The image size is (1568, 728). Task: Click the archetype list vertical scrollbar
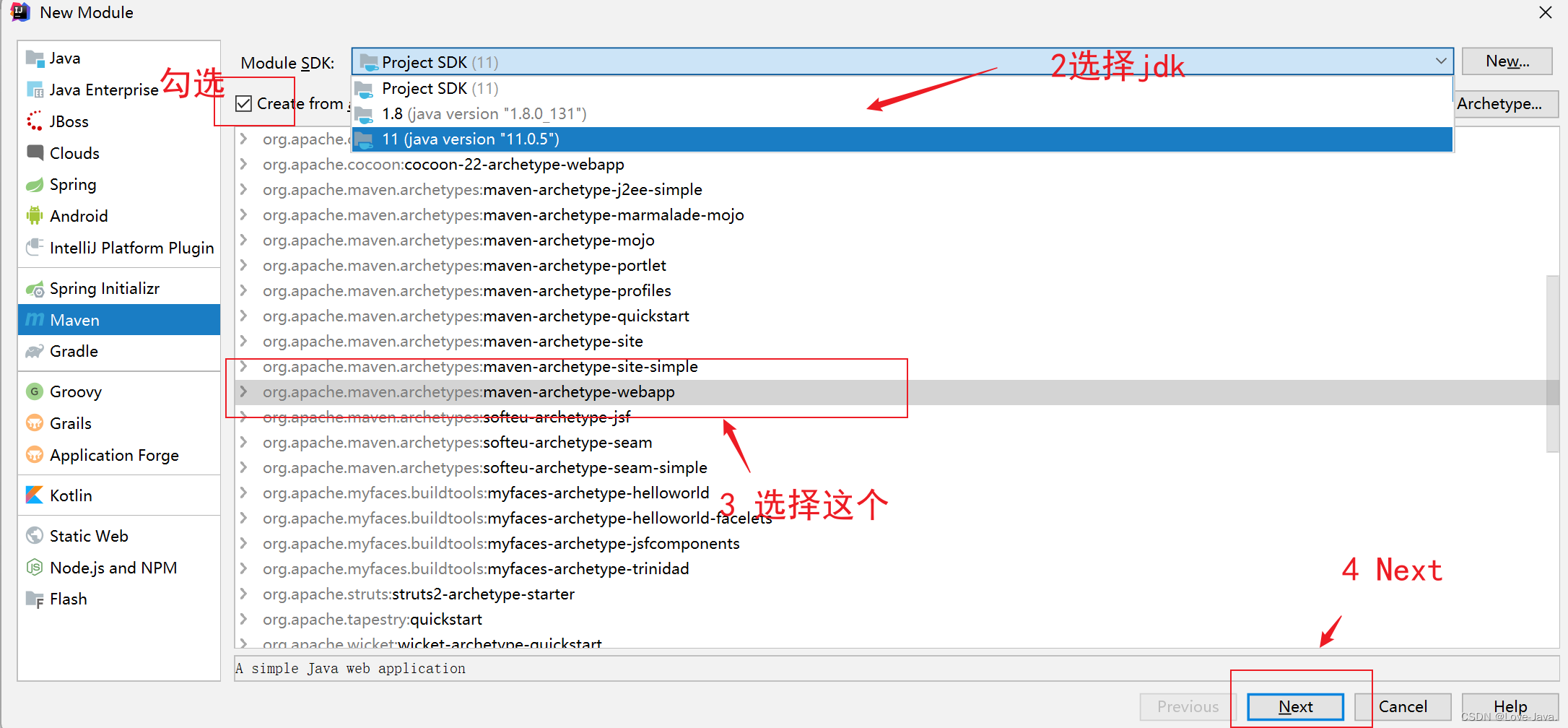1553,363
